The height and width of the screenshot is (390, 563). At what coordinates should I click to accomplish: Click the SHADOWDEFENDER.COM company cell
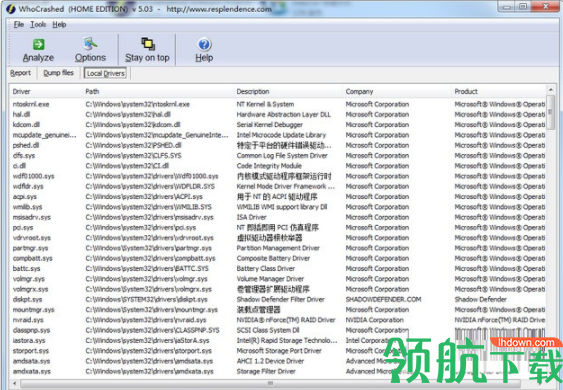point(383,300)
